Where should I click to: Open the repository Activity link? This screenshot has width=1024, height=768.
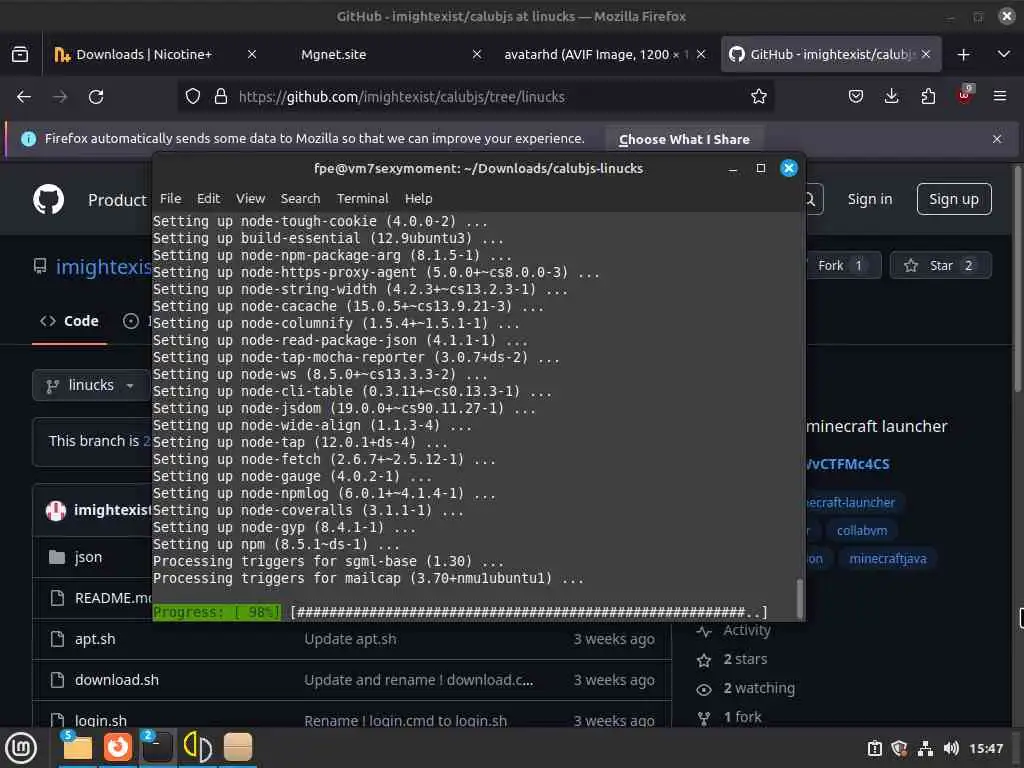point(746,630)
